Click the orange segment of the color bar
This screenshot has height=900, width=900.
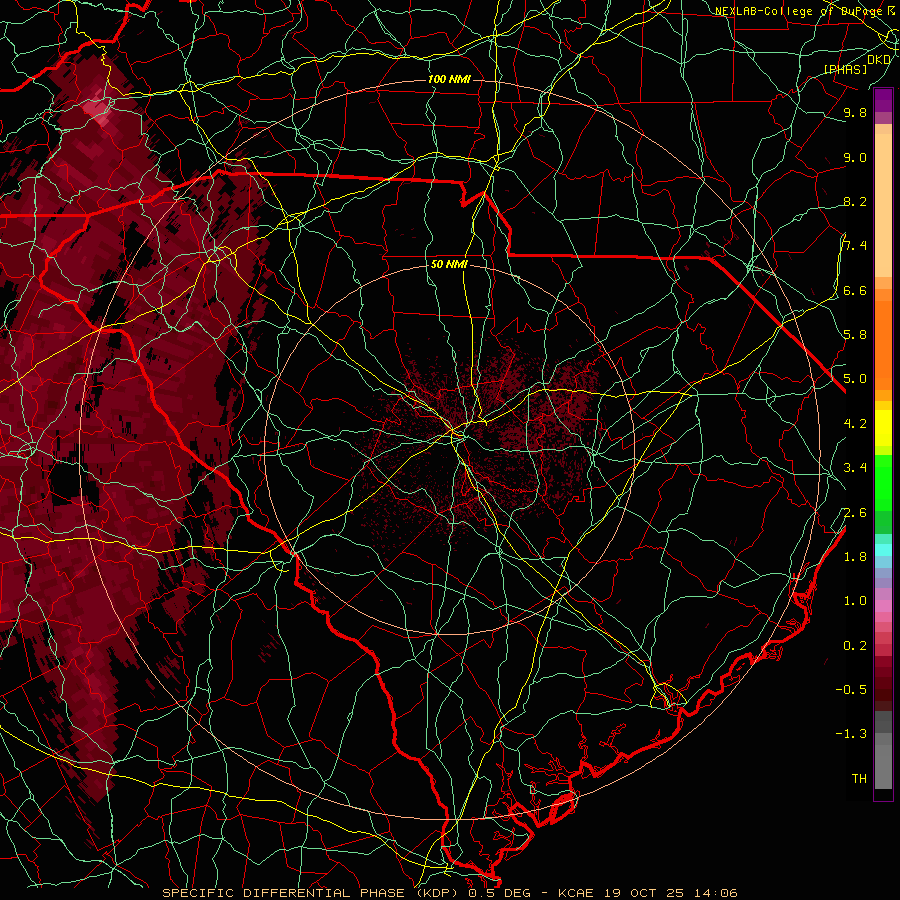pyautogui.click(x=883, y=345)
